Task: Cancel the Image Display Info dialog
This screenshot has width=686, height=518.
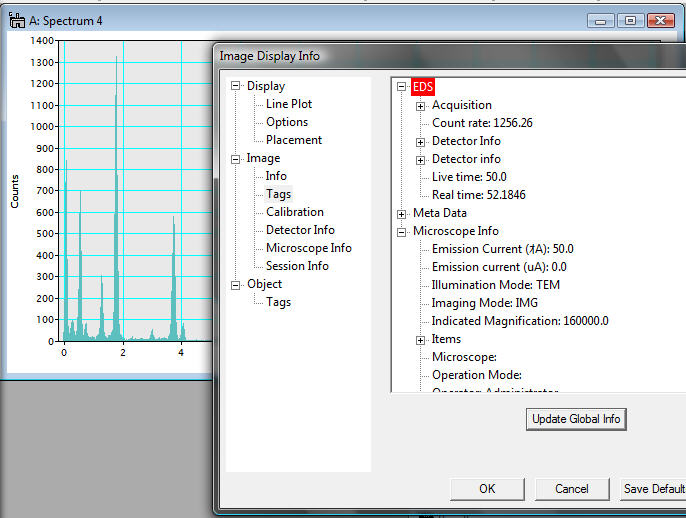Action: click(x=572, y=489)
